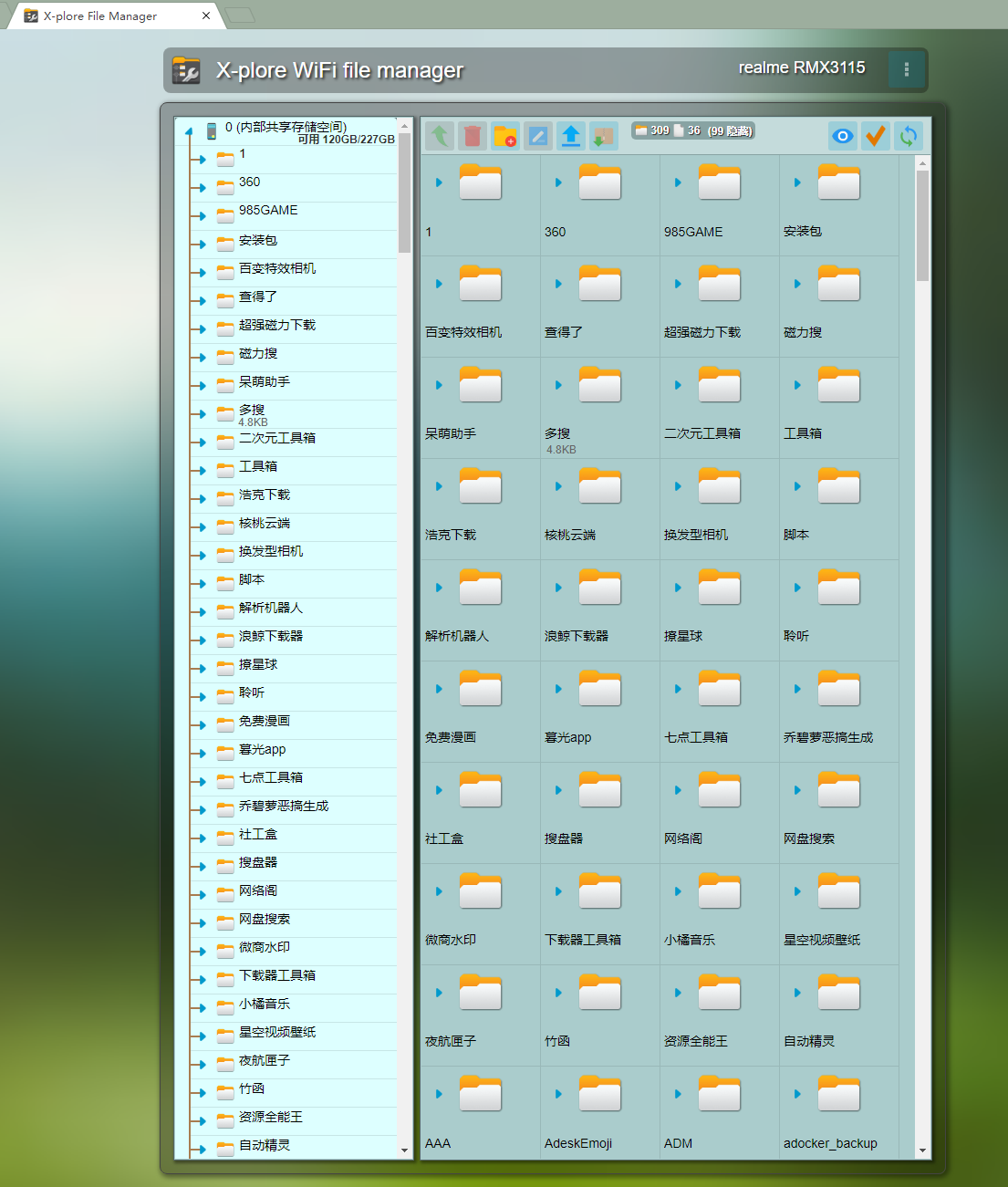Click the rename pencil icon
This screenshot has height=1187, width=1008.
(538, 136)
